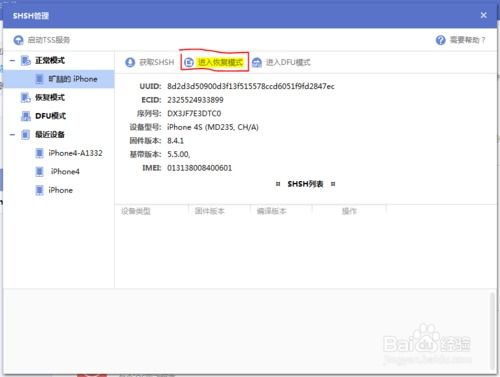Select the 恢复模式 tree item
Screen dimensions: 500x377
tap(50, 98)
